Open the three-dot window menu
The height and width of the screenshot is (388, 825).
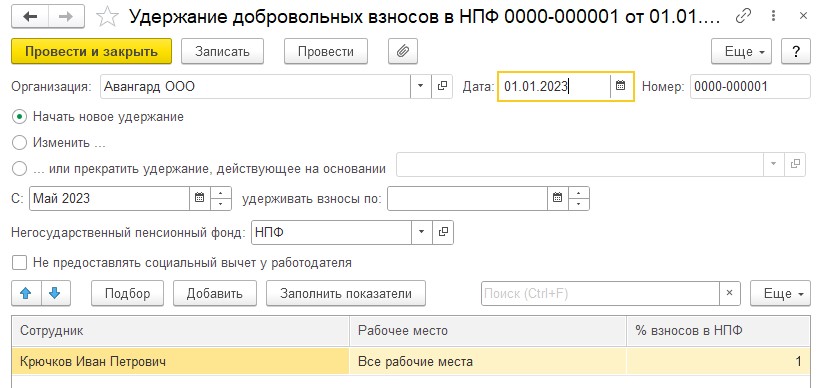click(773, 16)
